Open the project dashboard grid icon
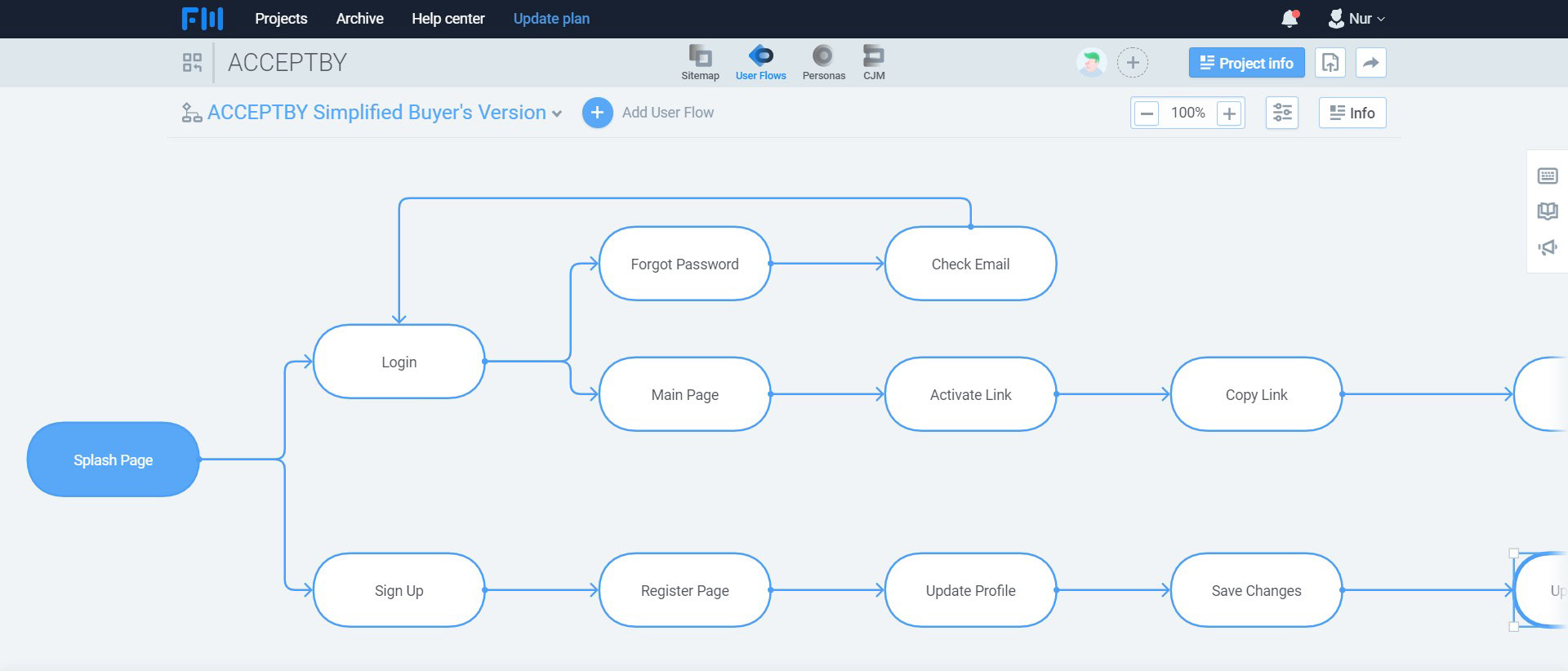This screenshot has width=1568, height=671. coord(192,63)
